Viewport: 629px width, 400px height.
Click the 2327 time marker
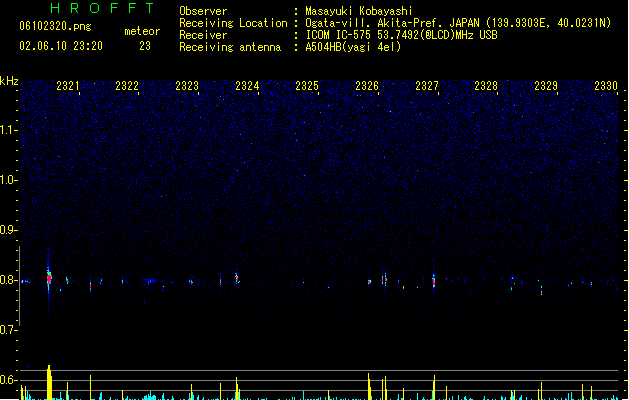point(427,86)
